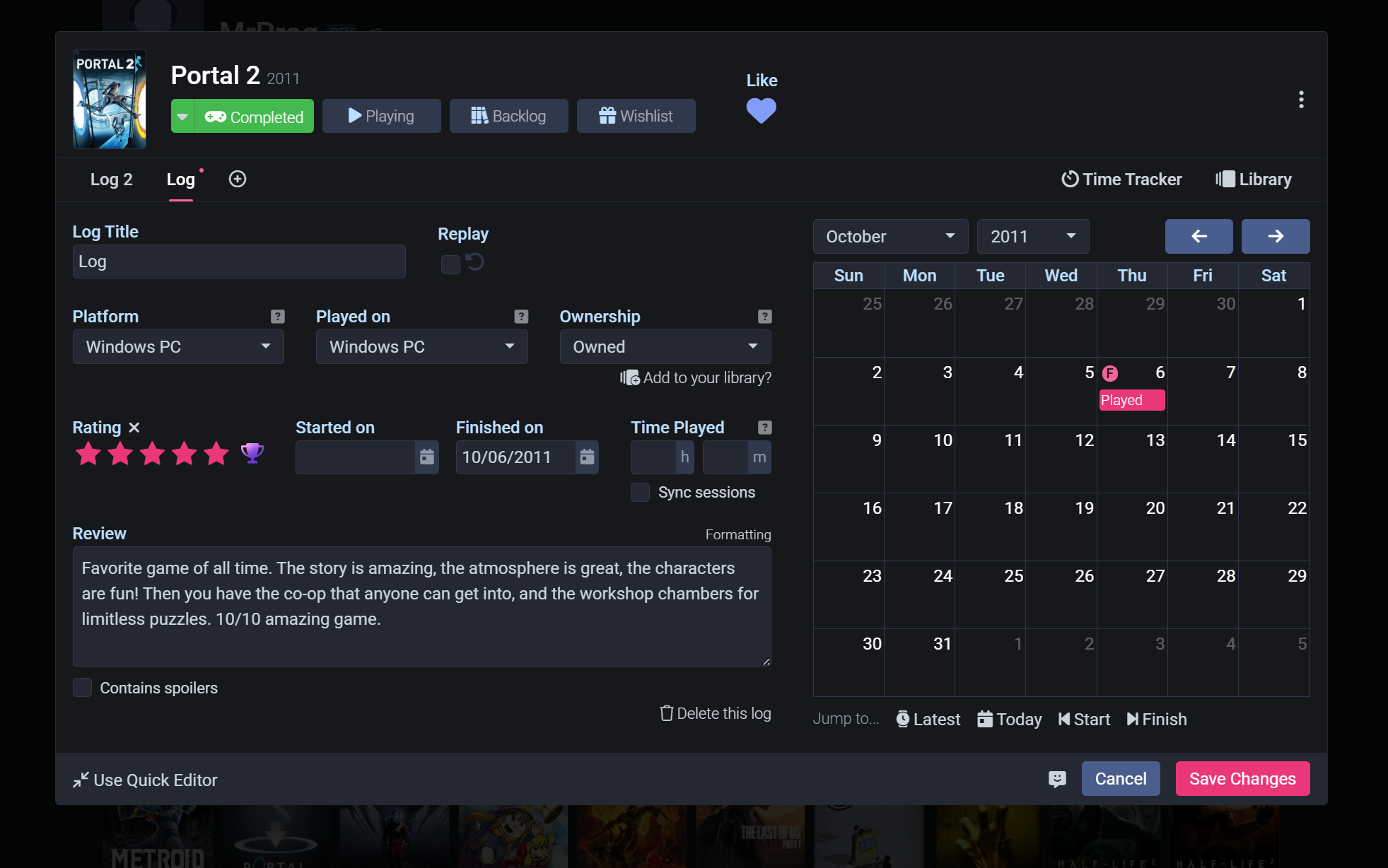
Task: Click Save Changes button
Action: click(x=1242, y=779)
